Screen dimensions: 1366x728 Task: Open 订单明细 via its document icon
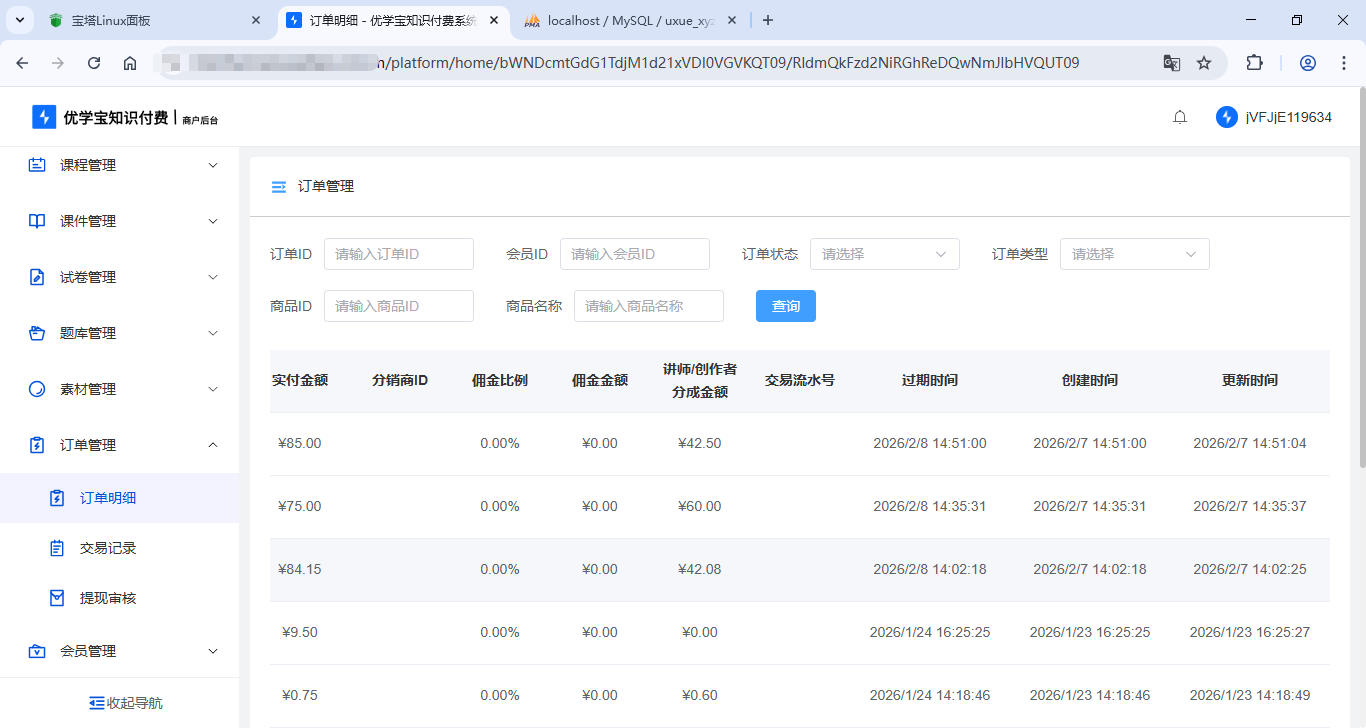point(57,497)
